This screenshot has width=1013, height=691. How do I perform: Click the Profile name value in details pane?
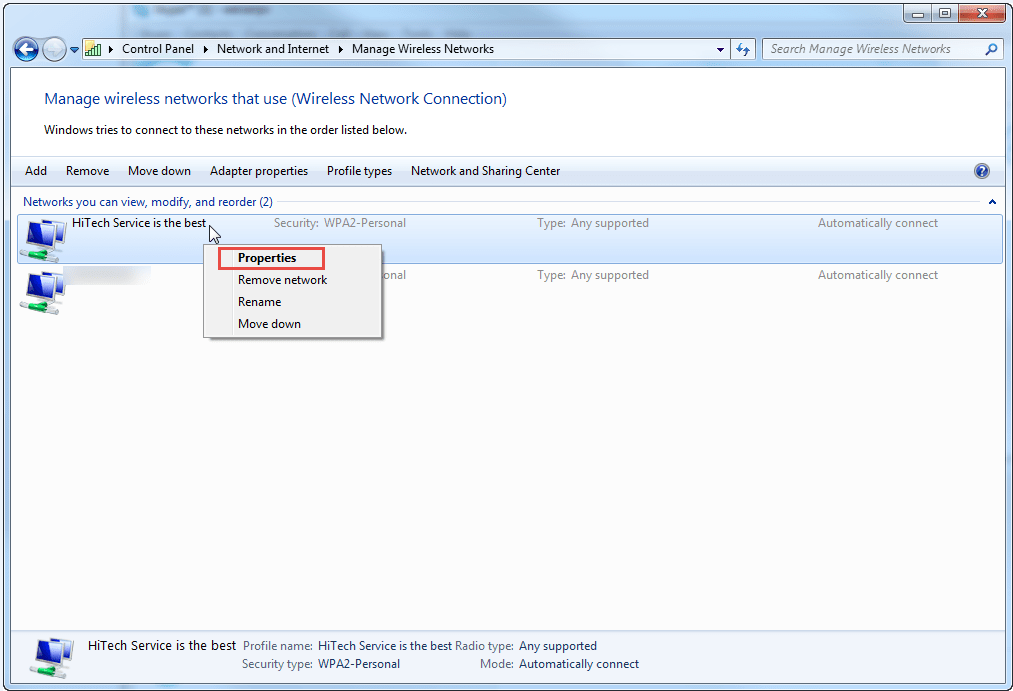pos(385,646)
